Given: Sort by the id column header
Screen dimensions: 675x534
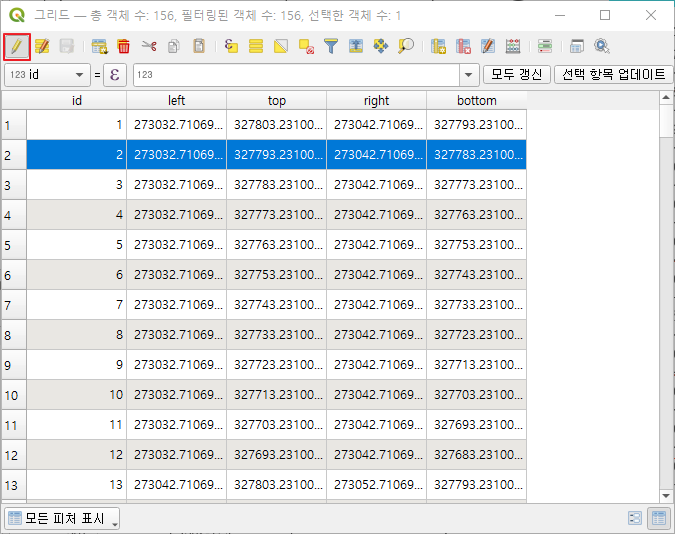Looking at the screenshot, I should (x=77, y=100).
